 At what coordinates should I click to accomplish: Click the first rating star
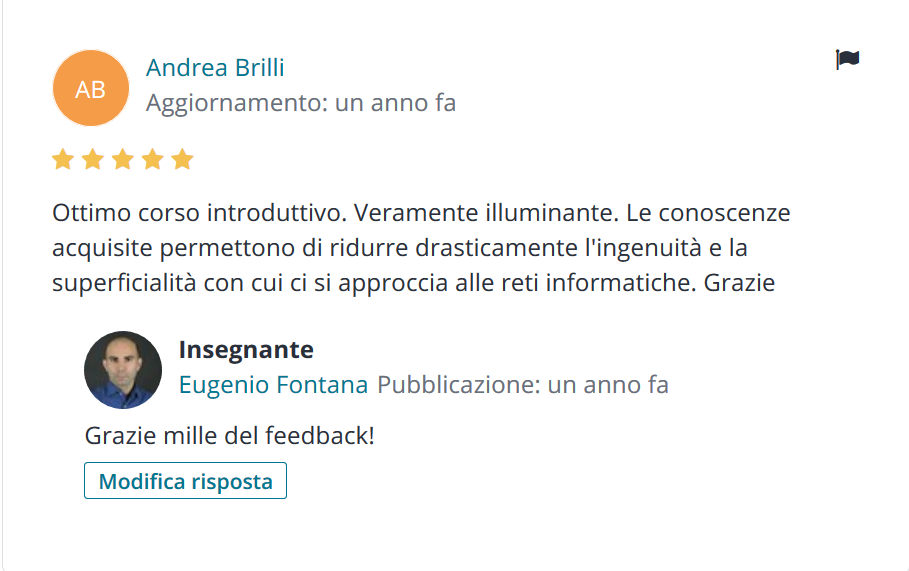(x=63, y=159)
